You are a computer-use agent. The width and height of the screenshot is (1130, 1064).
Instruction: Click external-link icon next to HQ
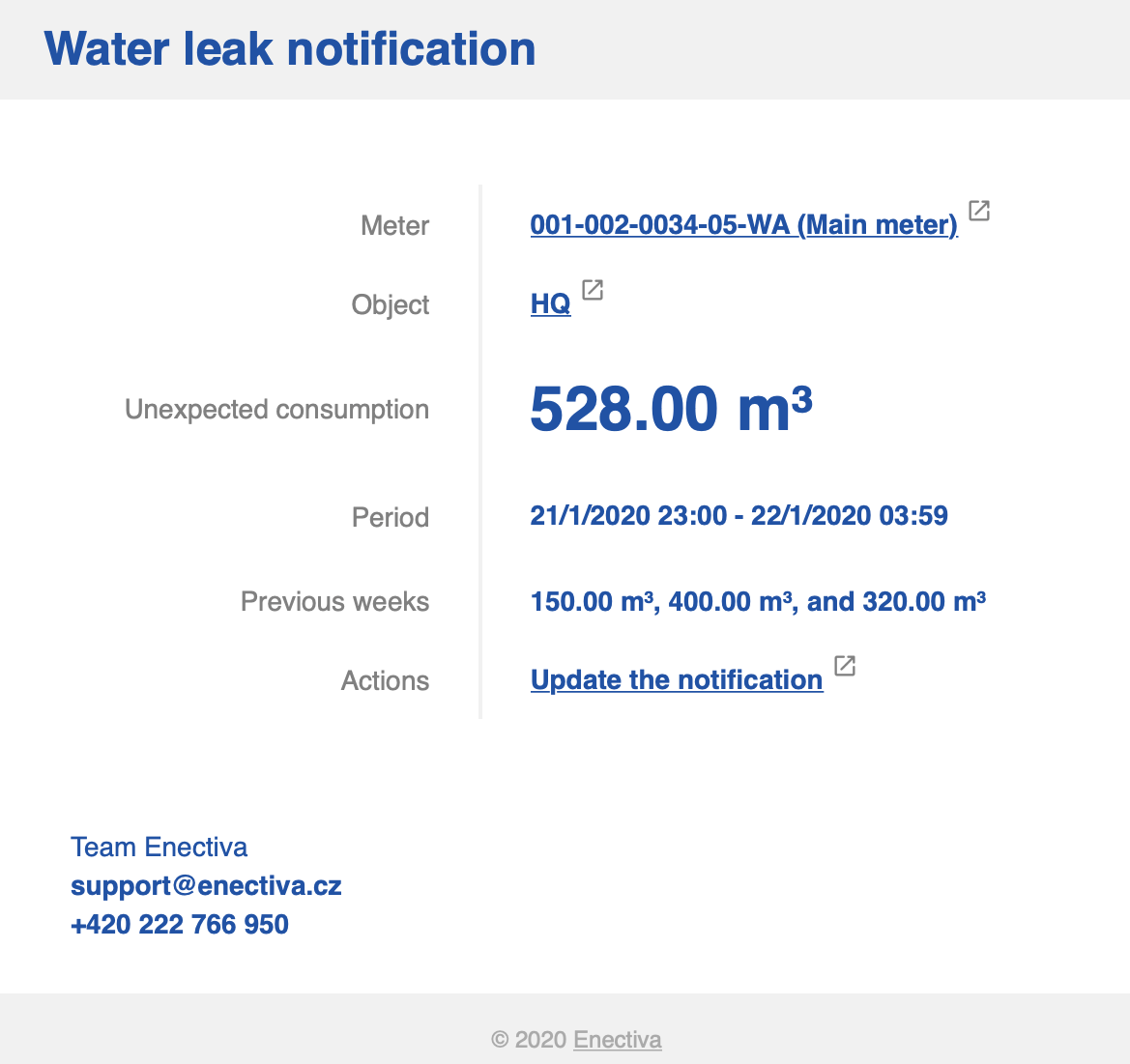point(593,290)
